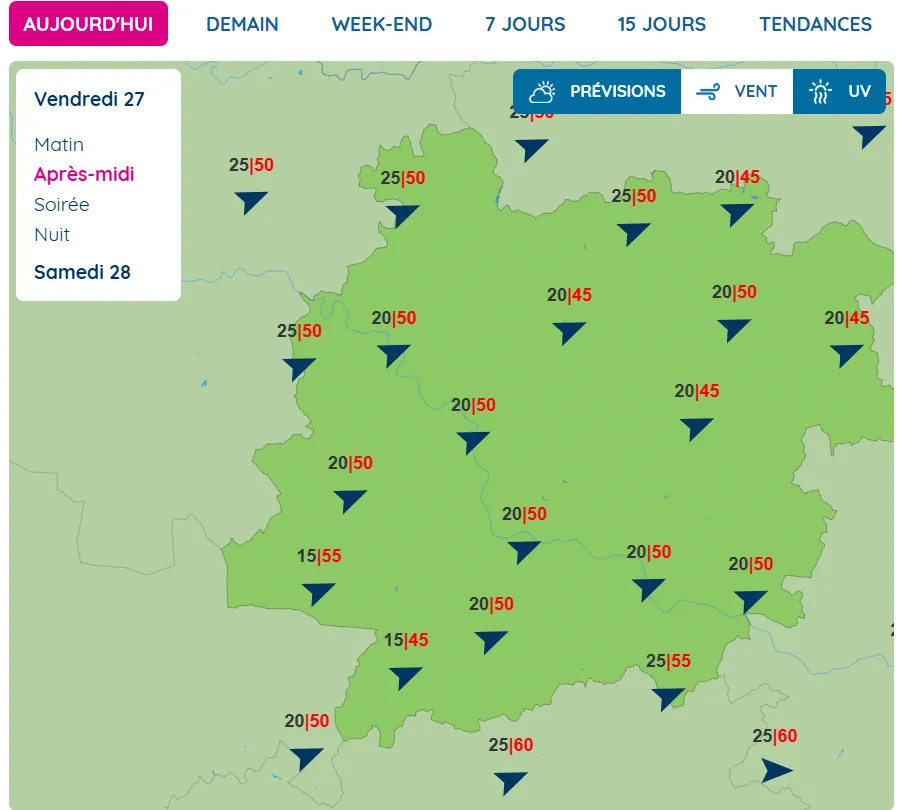Open the WEEK-END forecast tab
This screenshot has width=906, height=810.
click(382, 24)
